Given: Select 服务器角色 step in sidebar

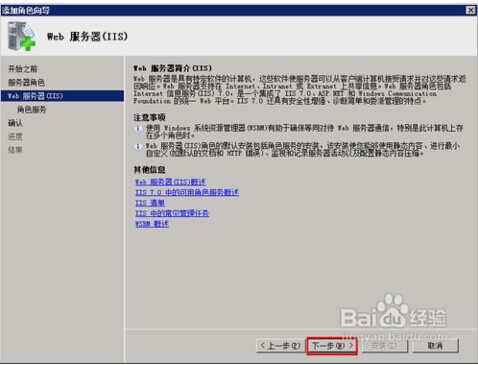Looking at the screenshot, I should pos(26,82).
